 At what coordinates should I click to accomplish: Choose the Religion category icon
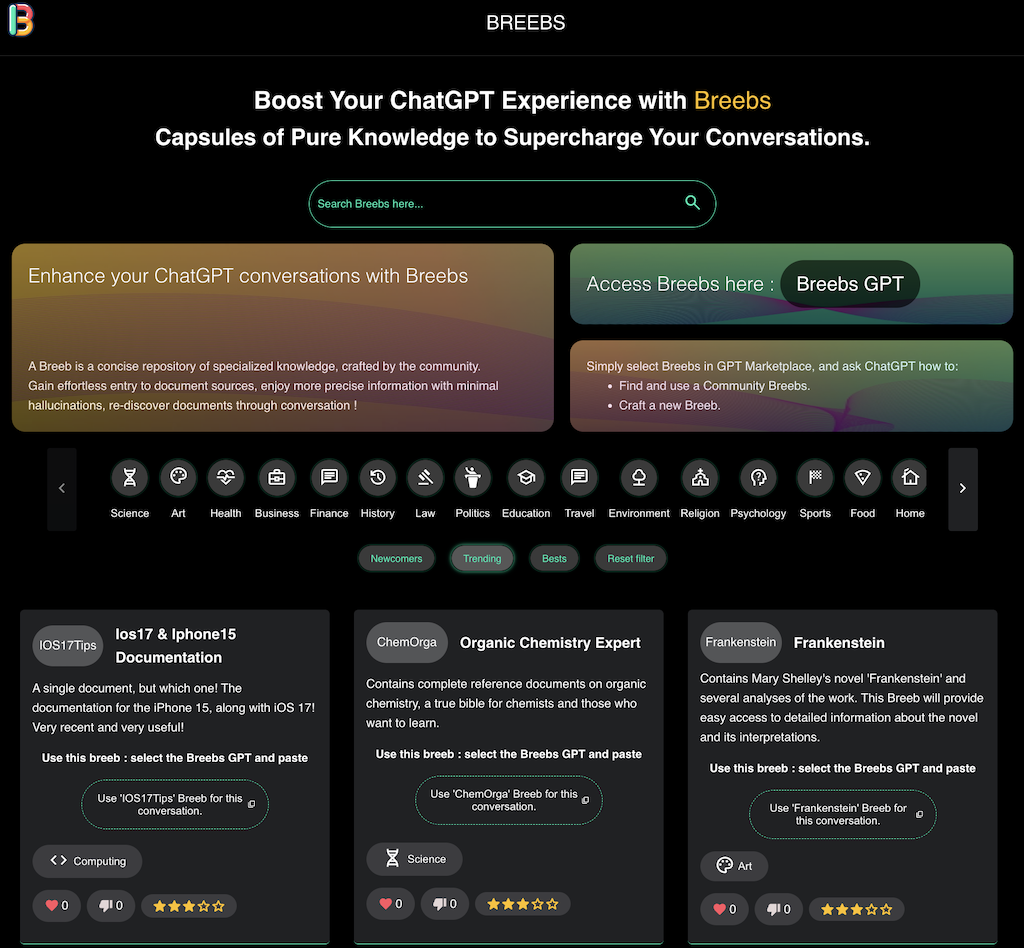tap(700, 478)
